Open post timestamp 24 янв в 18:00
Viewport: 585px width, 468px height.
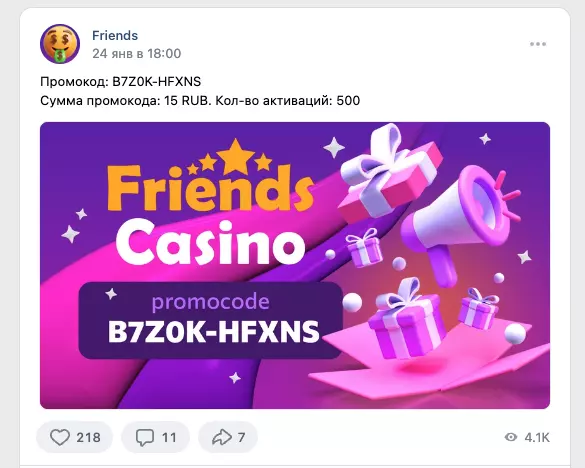click(x=137, y=54)
